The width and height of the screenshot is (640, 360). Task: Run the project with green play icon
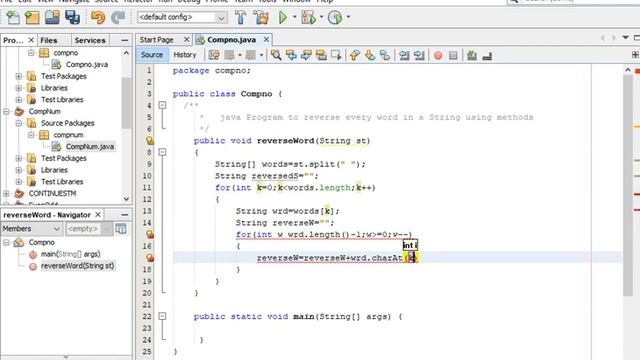coord(282,17)
